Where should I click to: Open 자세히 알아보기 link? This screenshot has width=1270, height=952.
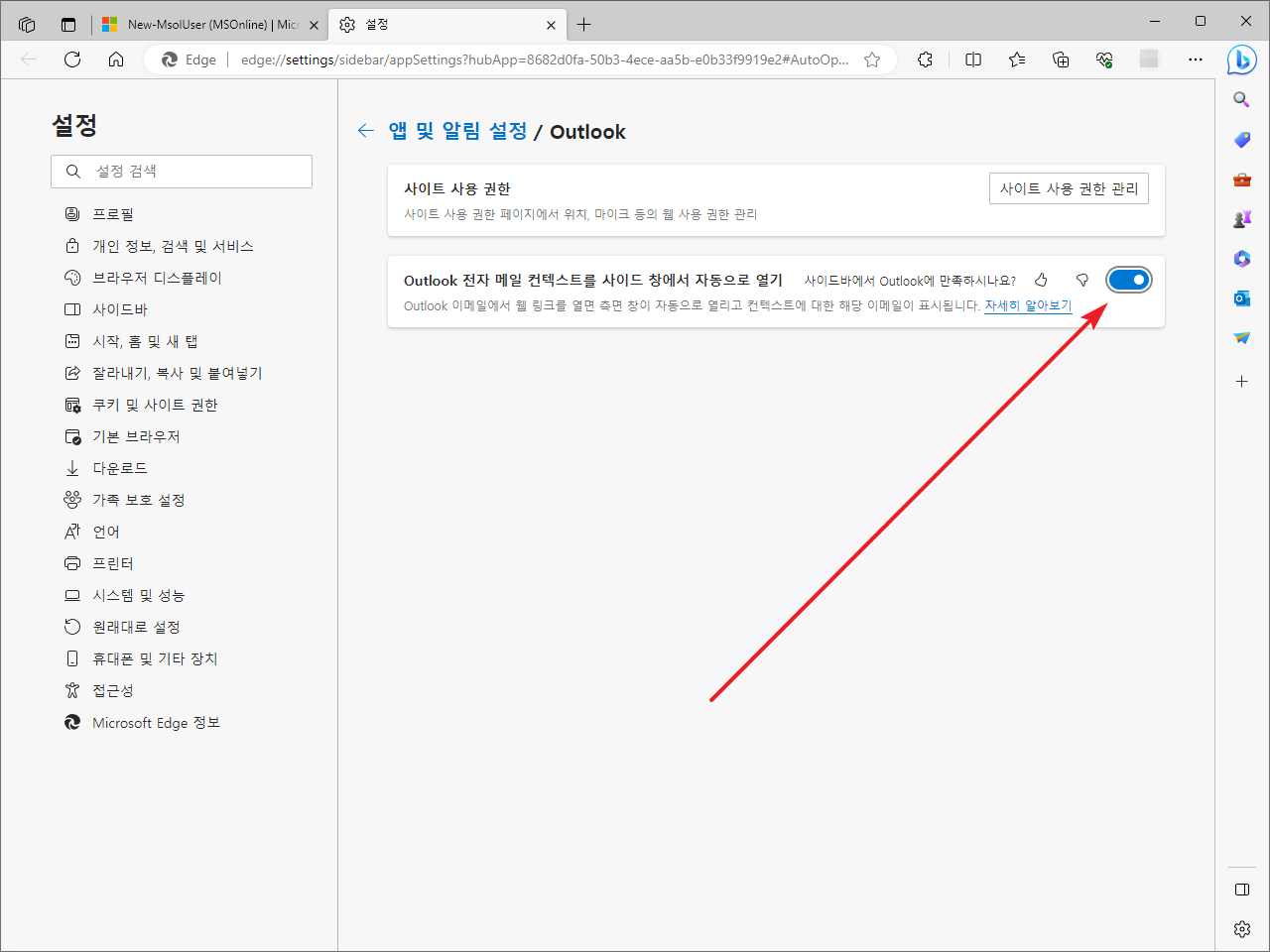tap(1028, 305)
